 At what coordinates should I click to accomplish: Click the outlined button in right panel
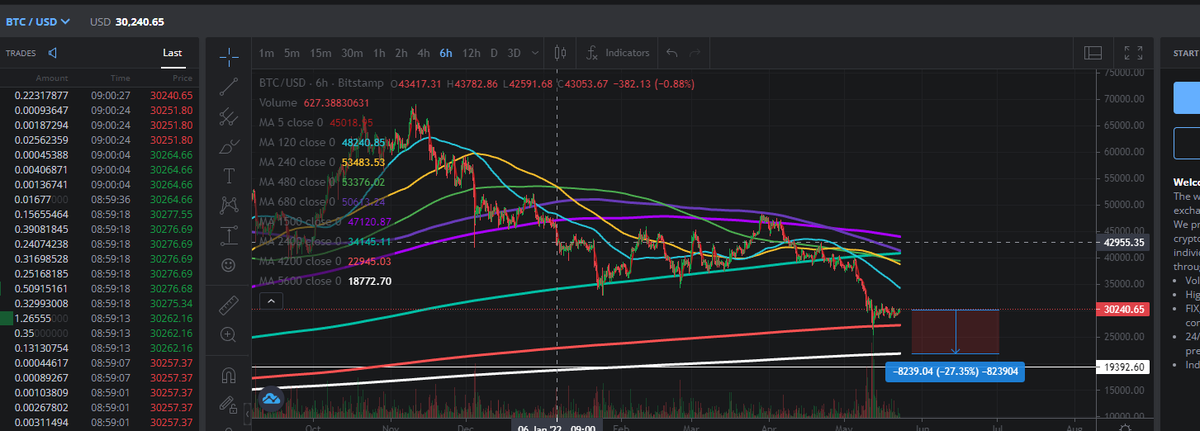pyautogui.click(x=1186, y=144)
